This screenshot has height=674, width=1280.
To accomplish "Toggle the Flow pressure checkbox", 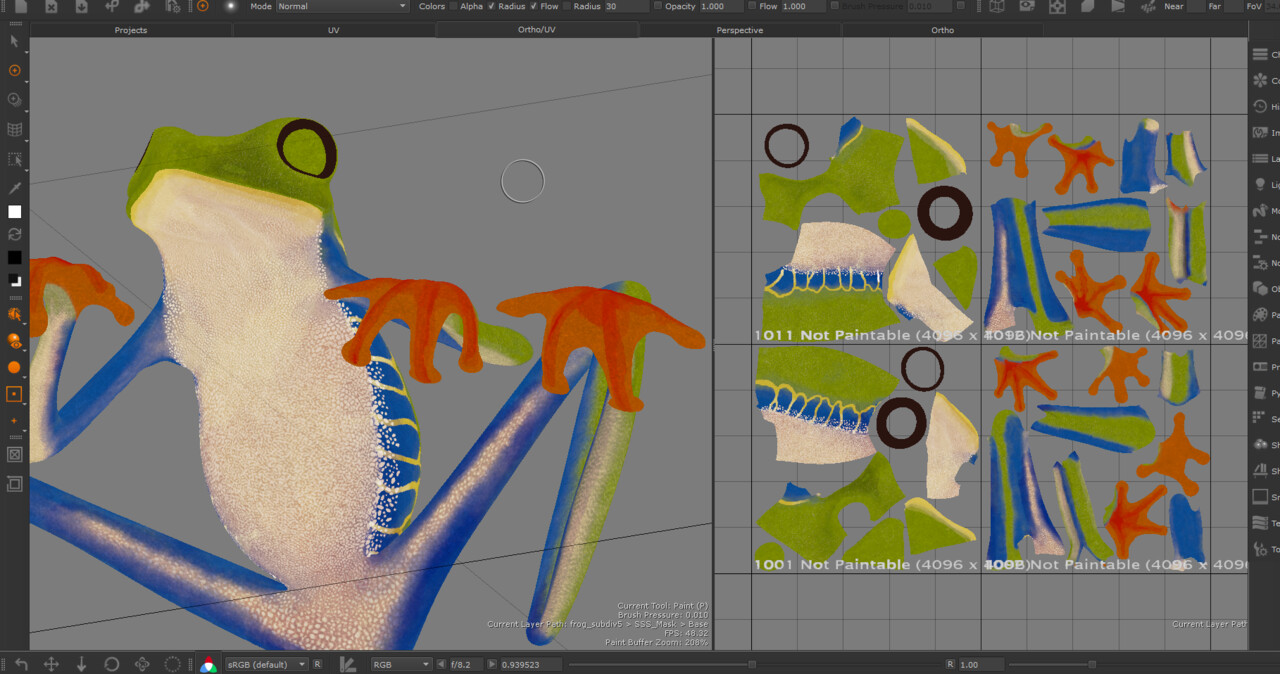I will pos(533,6).
